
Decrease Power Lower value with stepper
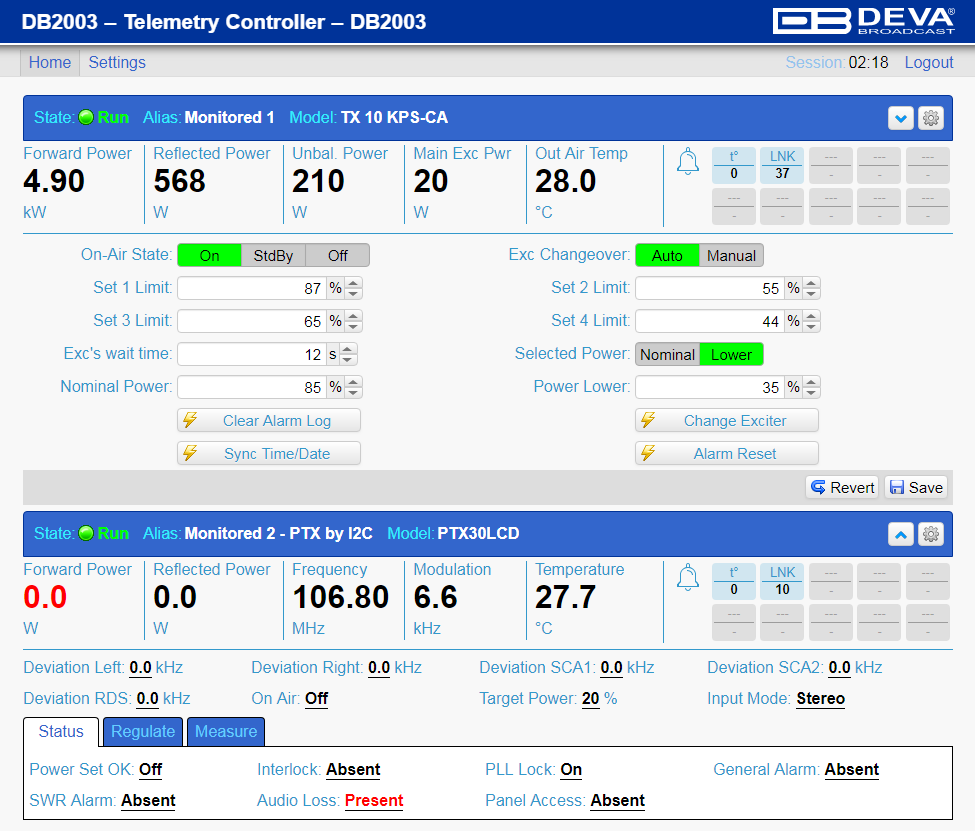point(811,392)
